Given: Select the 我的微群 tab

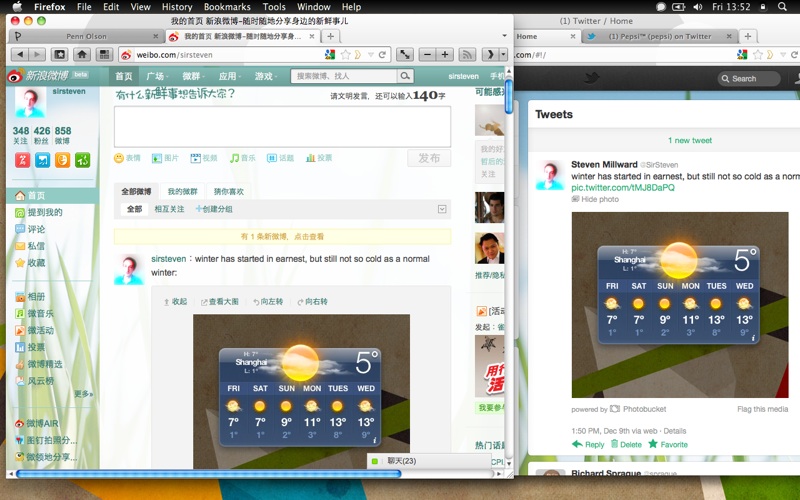Looking at the screenshot, I should click(x=182, y=191).
